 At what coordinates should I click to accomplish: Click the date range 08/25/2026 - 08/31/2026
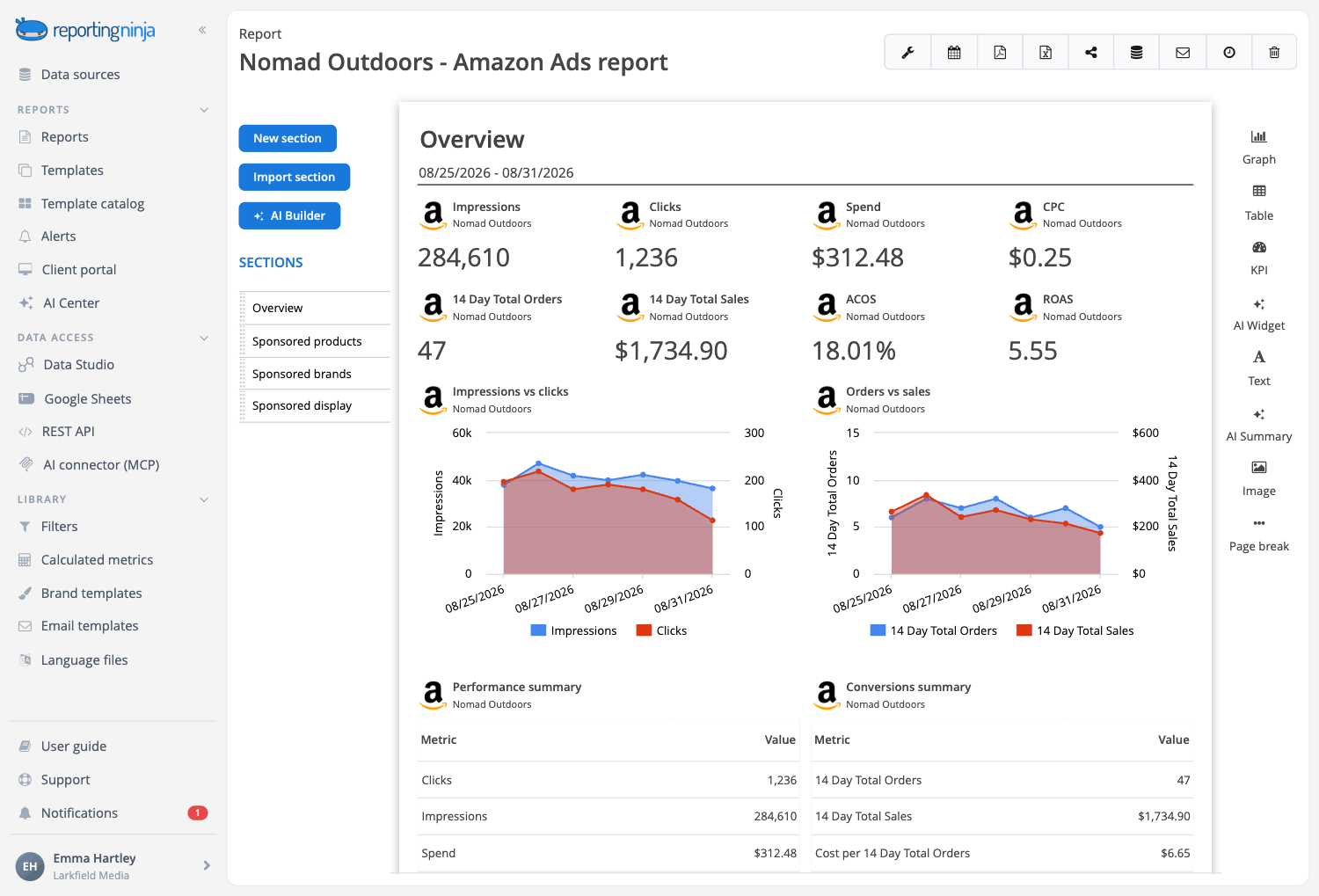(x=496, y=173)
